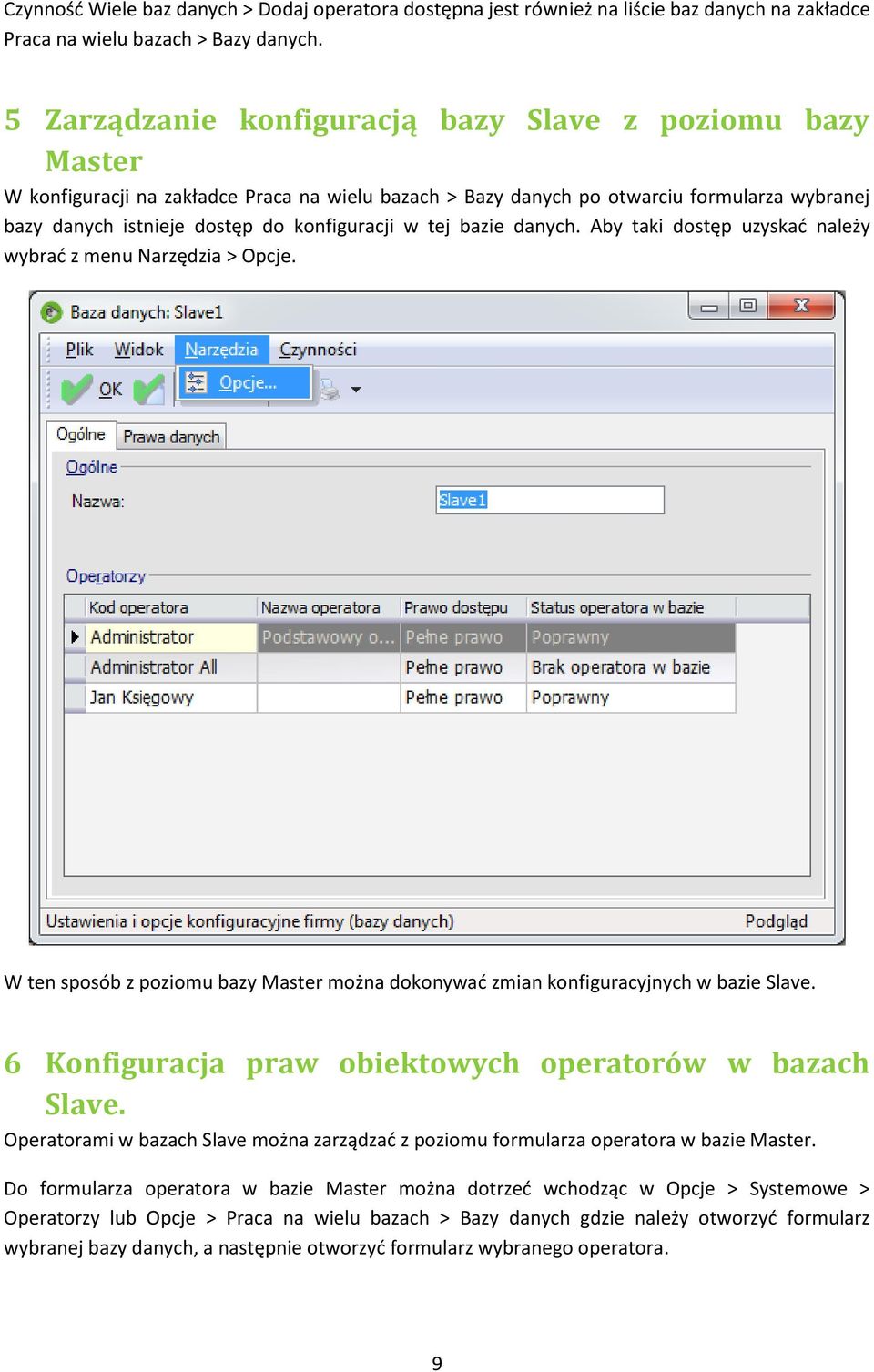Click the Podstawowy o... name cell
The image size is (874, 1372).
click(329, 637)
